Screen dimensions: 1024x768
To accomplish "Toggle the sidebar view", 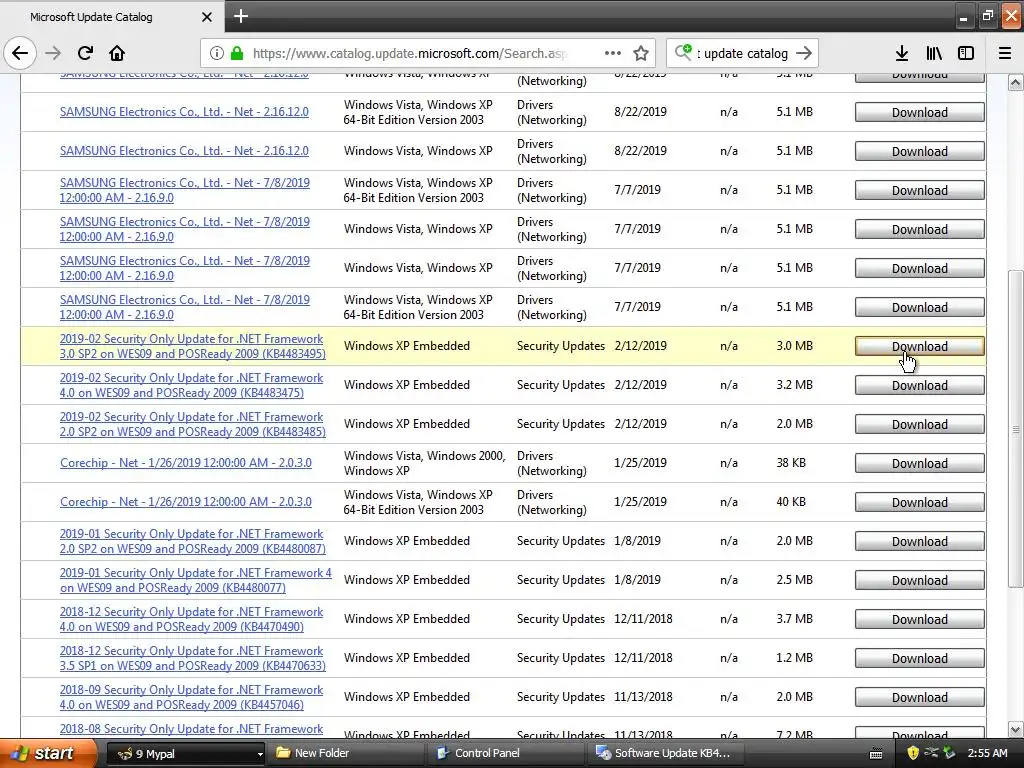I will 966,53.
